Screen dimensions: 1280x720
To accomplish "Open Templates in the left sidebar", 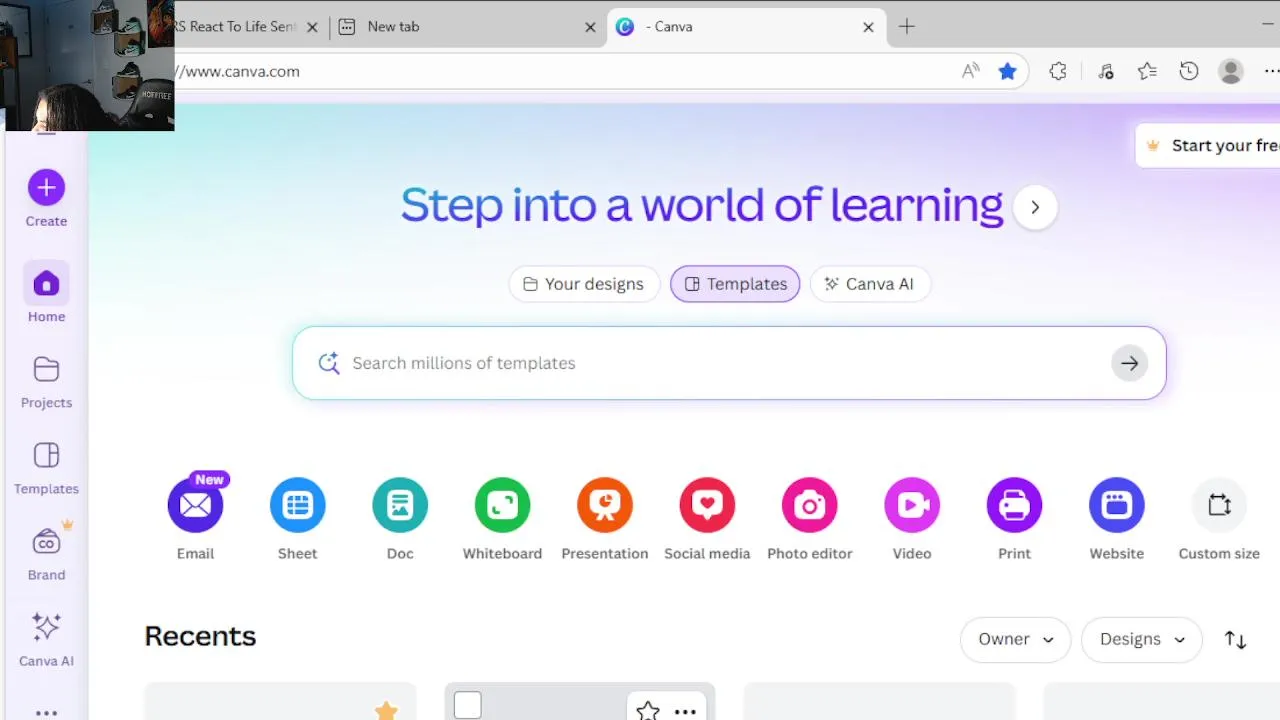I will coord(46,468).
